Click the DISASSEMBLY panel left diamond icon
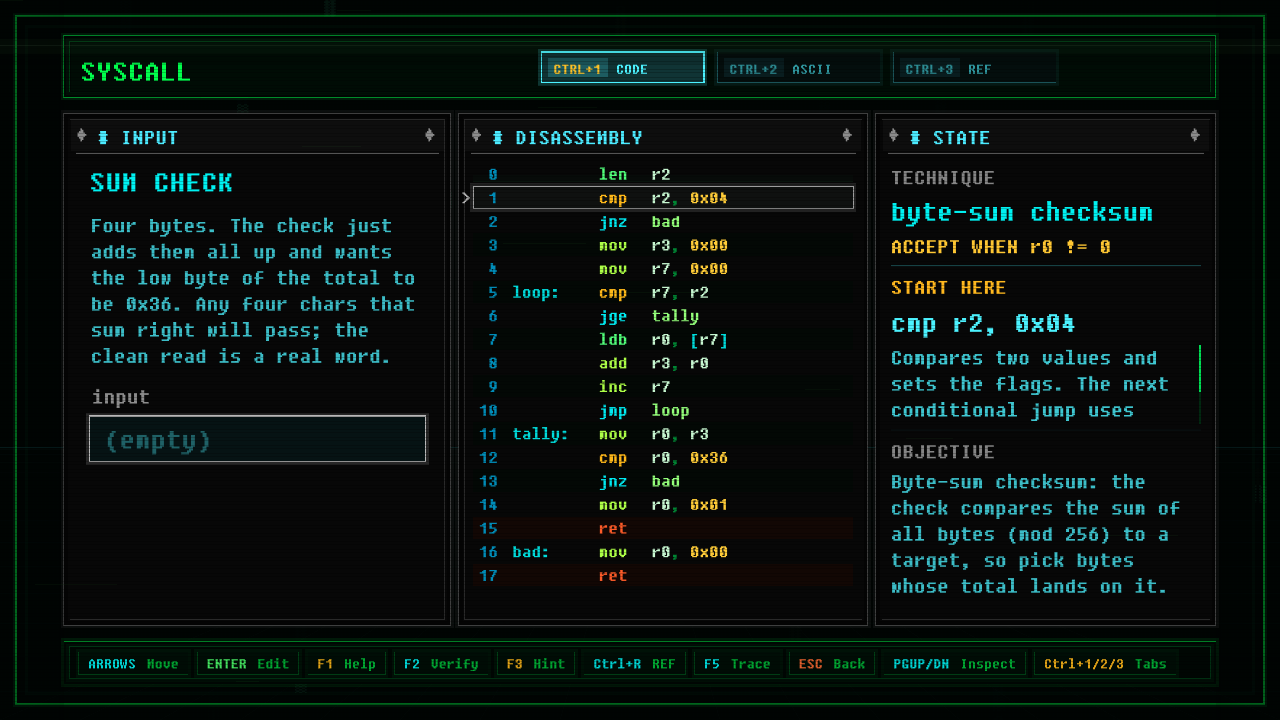This screenshot has height=720, width=1280. [x=476, y=136]
